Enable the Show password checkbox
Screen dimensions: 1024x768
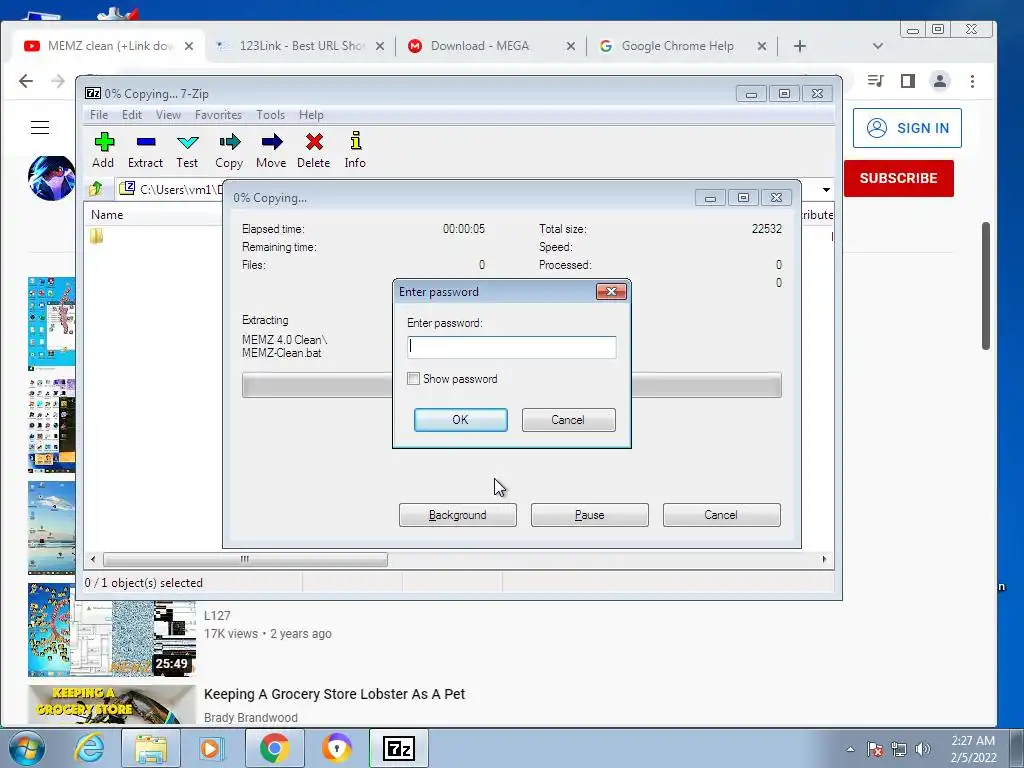[x=413, y=379]
